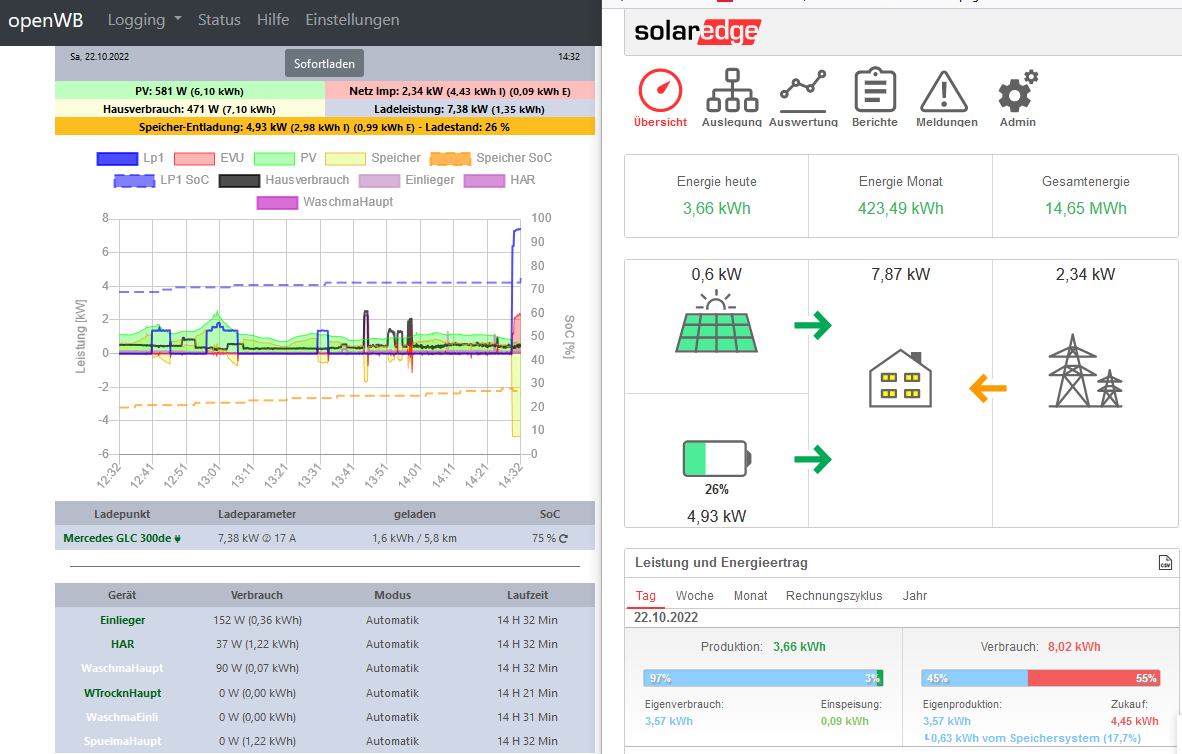Refresh the SoC value for Mercedes

click(x=563, y=539)
